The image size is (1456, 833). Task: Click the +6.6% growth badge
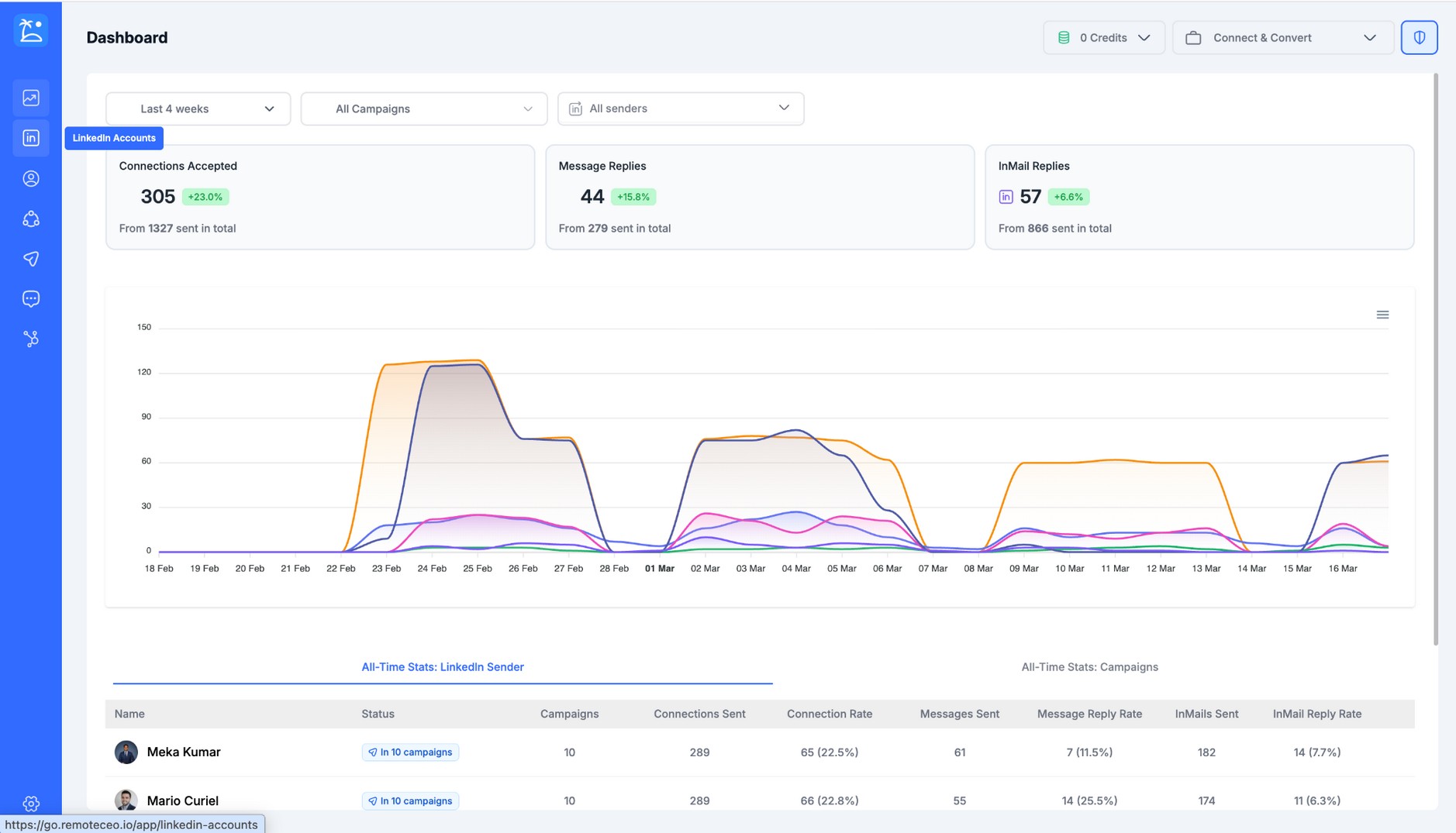click(x=1068, y=197)
